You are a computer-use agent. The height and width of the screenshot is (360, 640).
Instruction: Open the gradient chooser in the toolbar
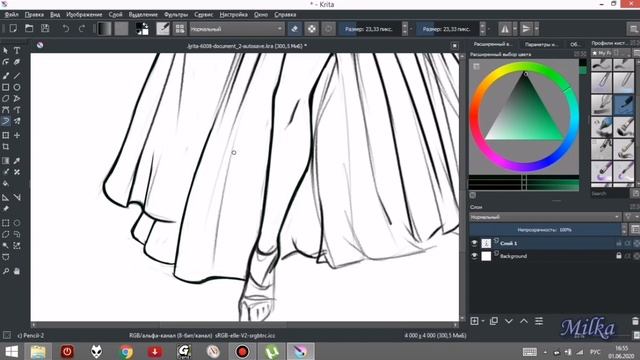(104, 29)
